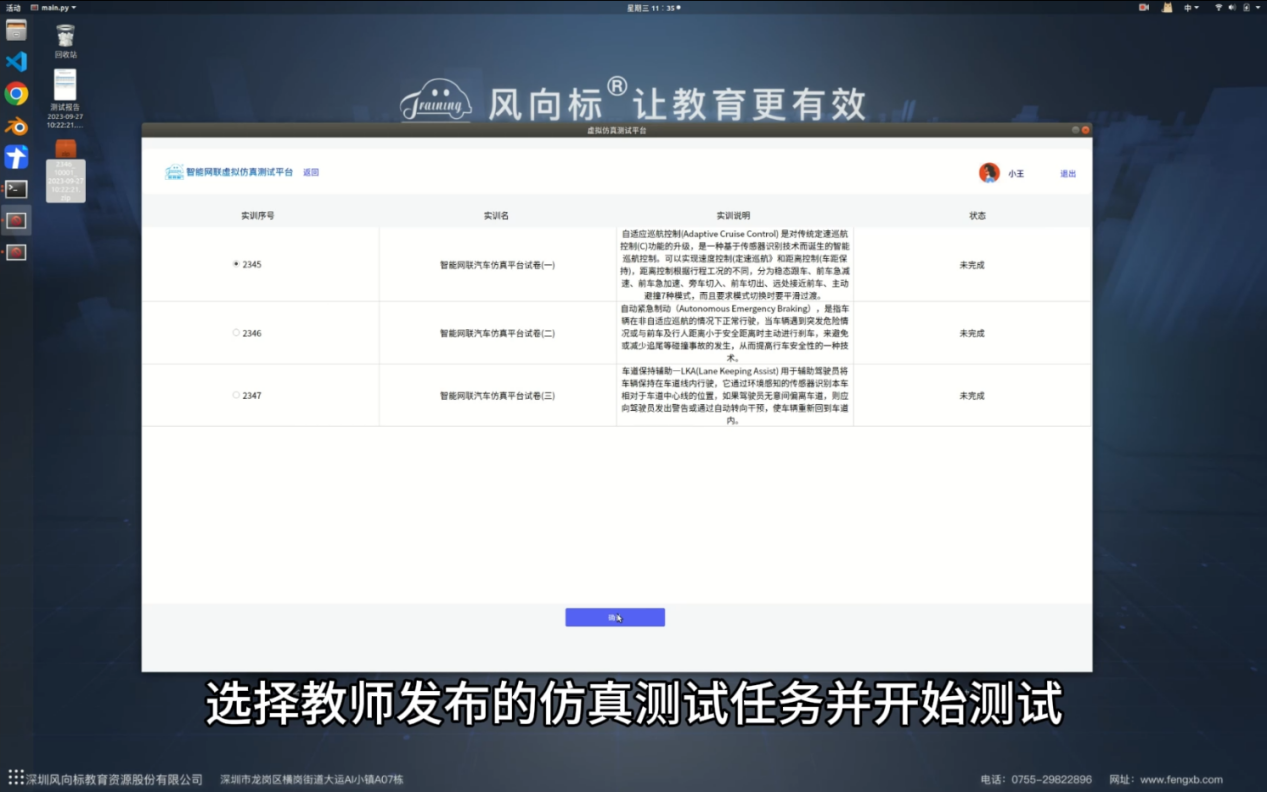This screenshot has width=1267, height=792.
Task: Click user 小王's avatar picture
Action: pos(988,172)
